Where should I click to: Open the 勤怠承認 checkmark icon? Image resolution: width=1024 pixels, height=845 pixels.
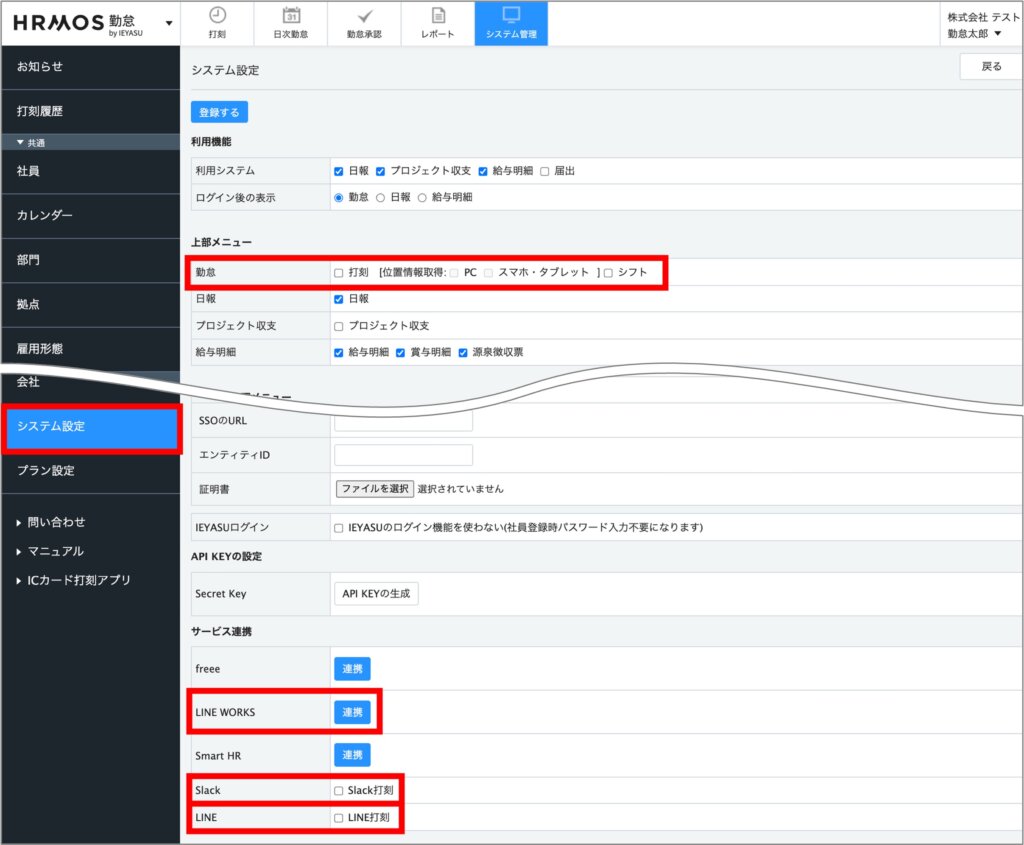tap(364, 16)
